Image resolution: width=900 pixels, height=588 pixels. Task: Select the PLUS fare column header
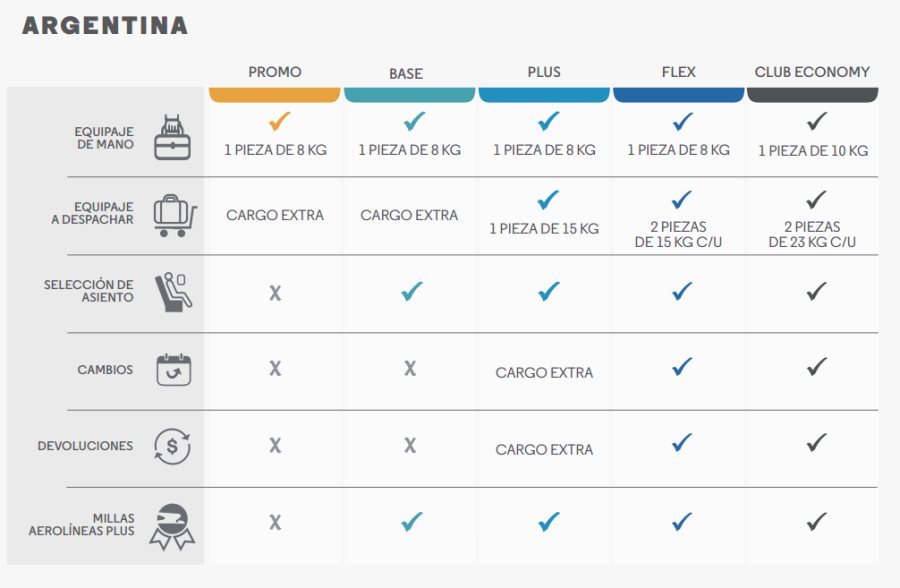point(544,72)
